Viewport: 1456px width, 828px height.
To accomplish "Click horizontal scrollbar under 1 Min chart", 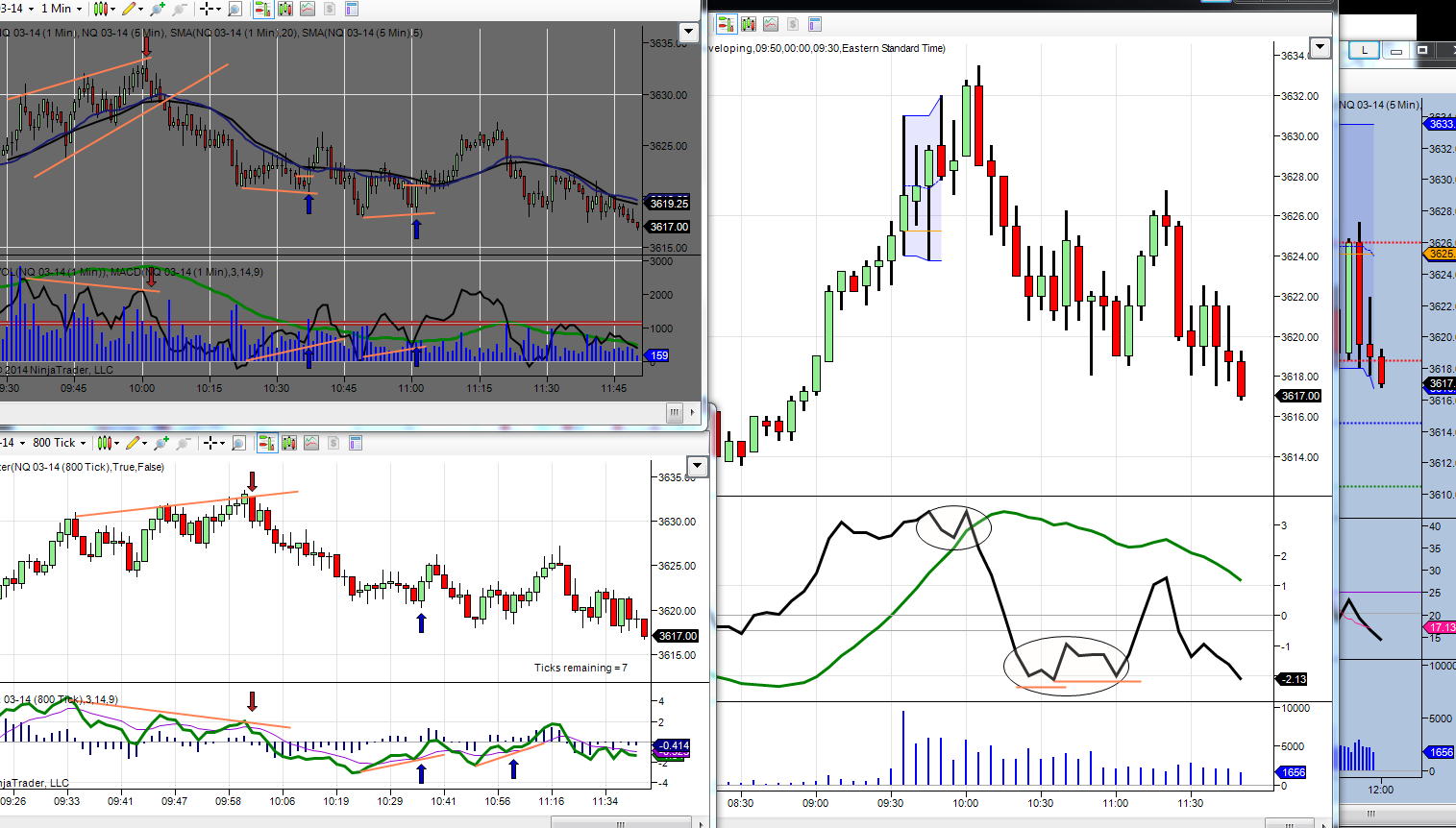I will [350, 413].
